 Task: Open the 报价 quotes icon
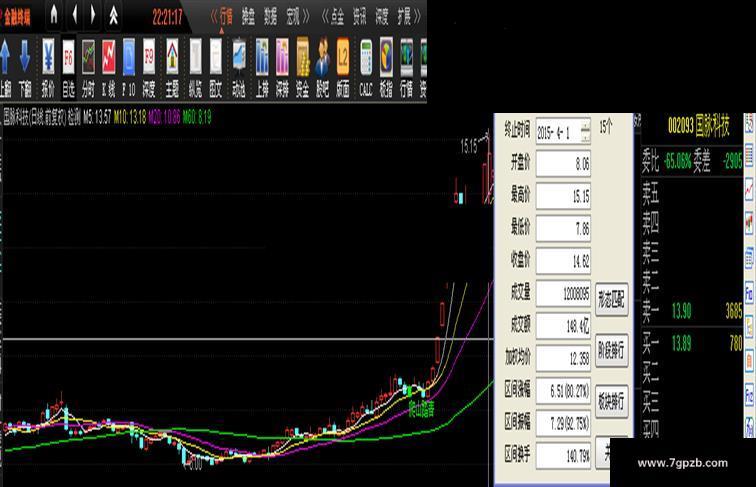tap(48, 57)
